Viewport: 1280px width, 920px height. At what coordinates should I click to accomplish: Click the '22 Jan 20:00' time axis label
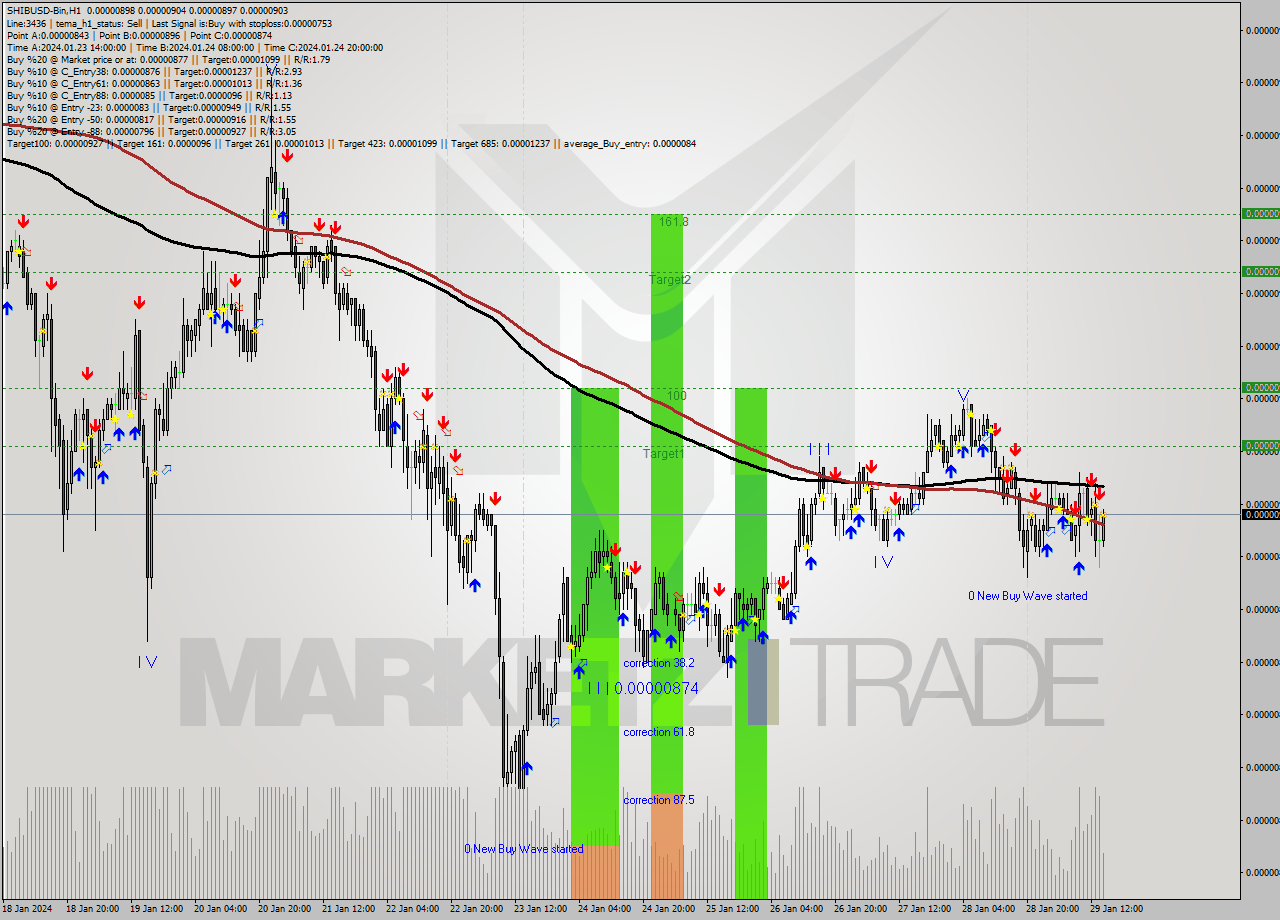pyautogui.click(x=478, y=909)
